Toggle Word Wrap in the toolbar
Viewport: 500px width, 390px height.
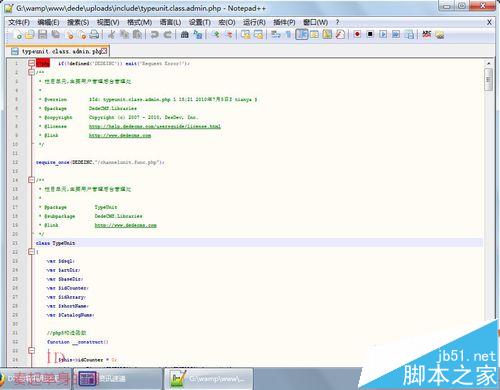(276, 34)
